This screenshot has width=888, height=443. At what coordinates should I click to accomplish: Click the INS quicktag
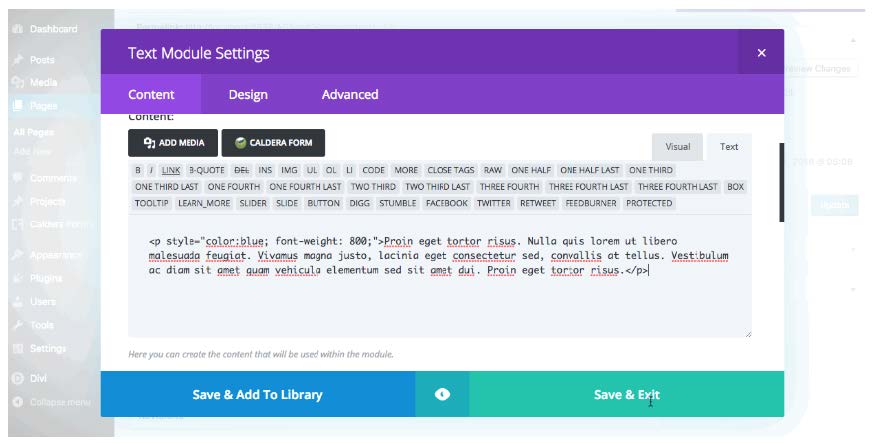point(265,170)
